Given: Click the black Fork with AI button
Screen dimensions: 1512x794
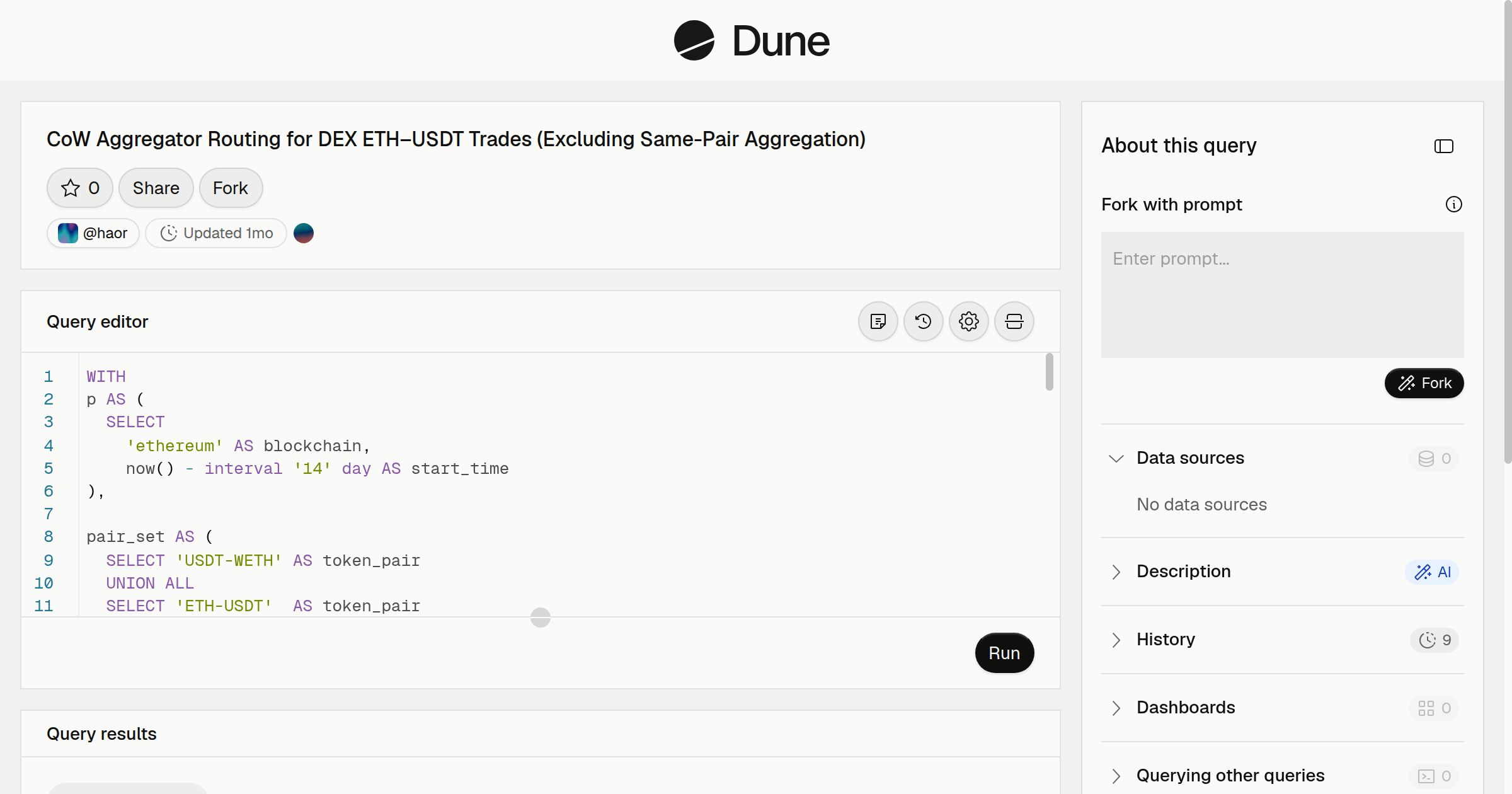Looking at the screenshot, I should [1424, 383].
